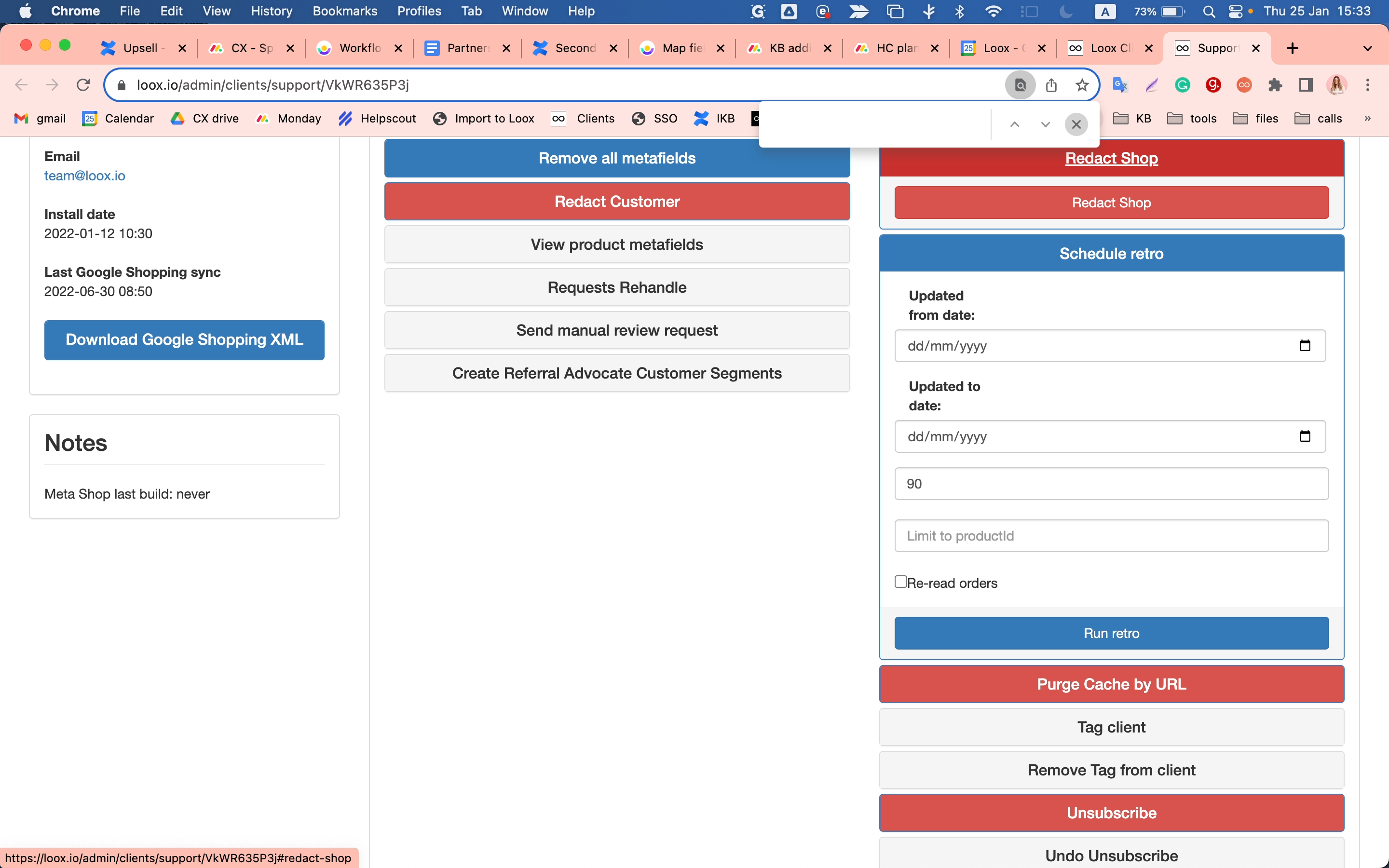Open the Grammarly extension icon
This screenshot has width=1389, height=868.
point(1183,85)
